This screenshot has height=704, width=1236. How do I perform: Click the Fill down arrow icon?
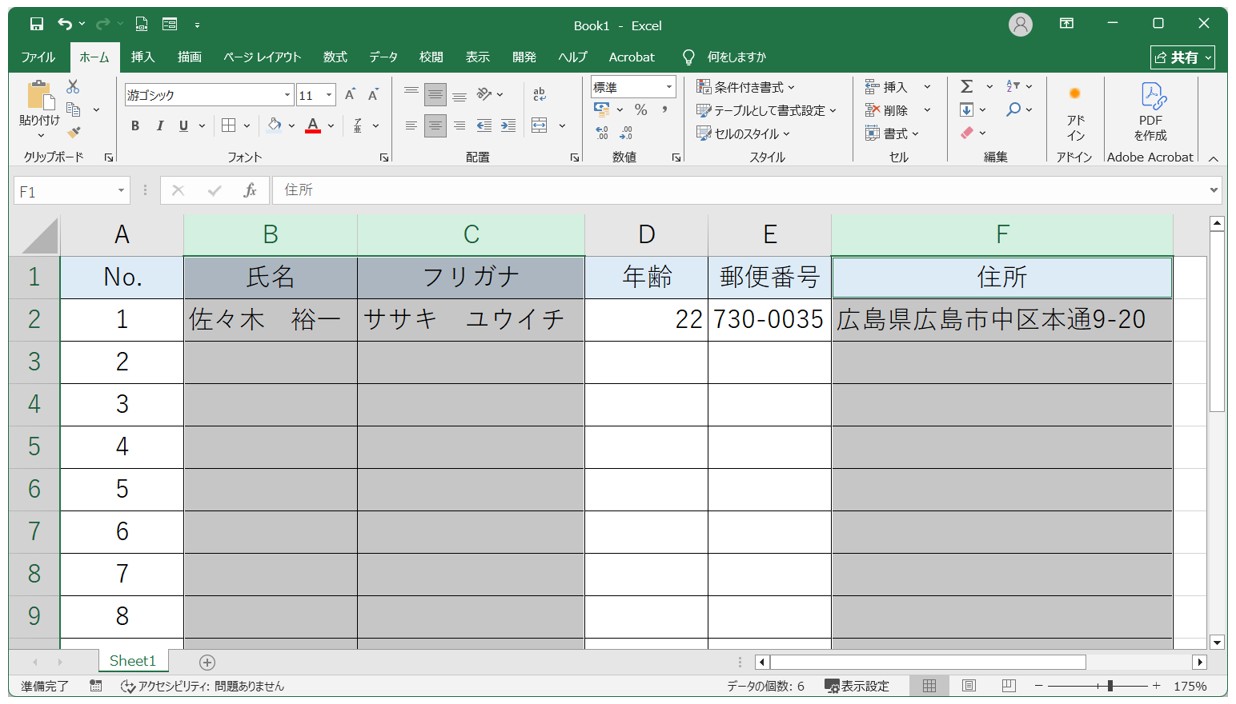coord(966,110)
